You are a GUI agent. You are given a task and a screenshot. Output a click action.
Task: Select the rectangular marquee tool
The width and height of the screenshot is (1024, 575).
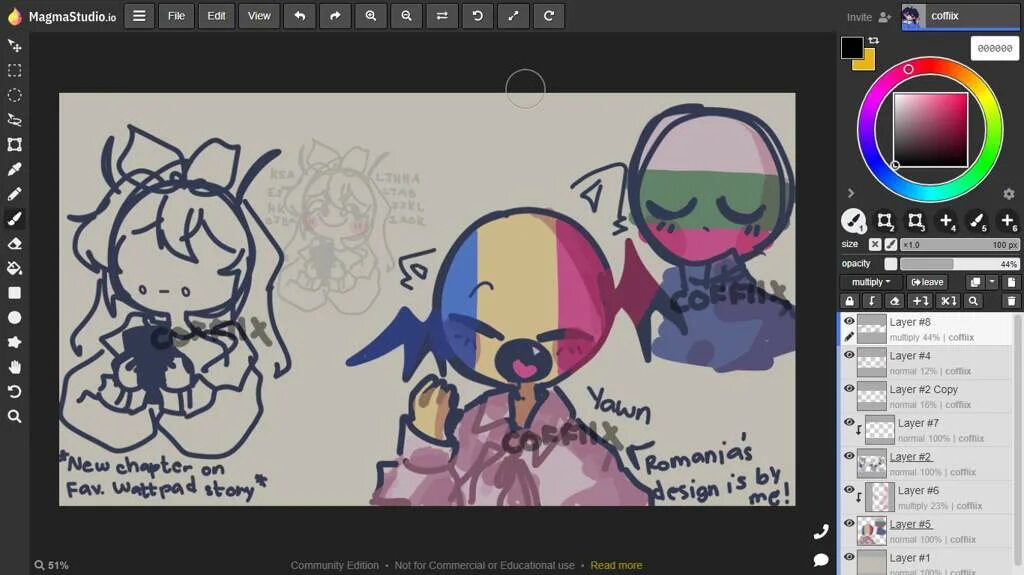coord(14,71)
